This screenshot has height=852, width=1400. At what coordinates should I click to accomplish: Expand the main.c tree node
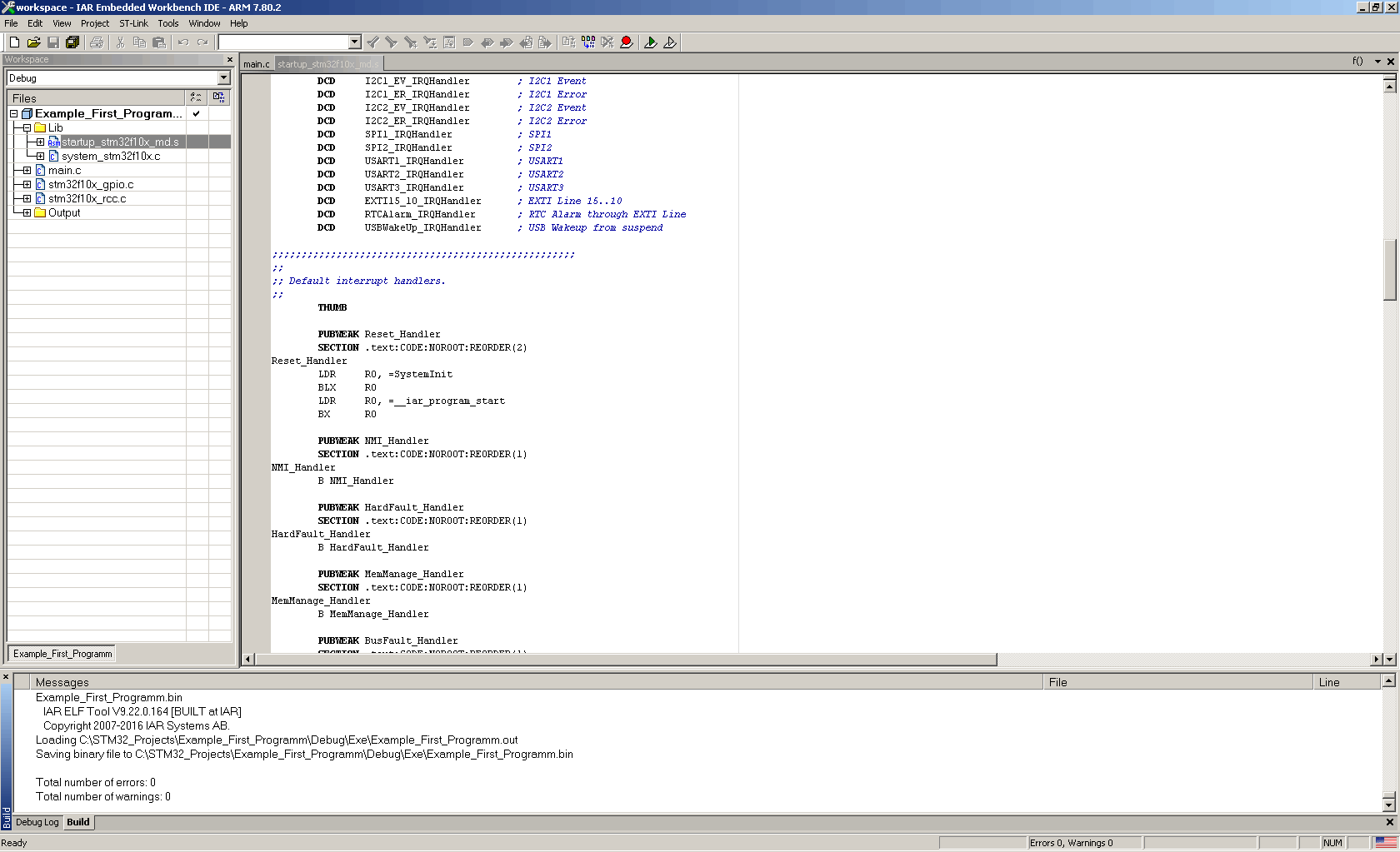(27, 171)
